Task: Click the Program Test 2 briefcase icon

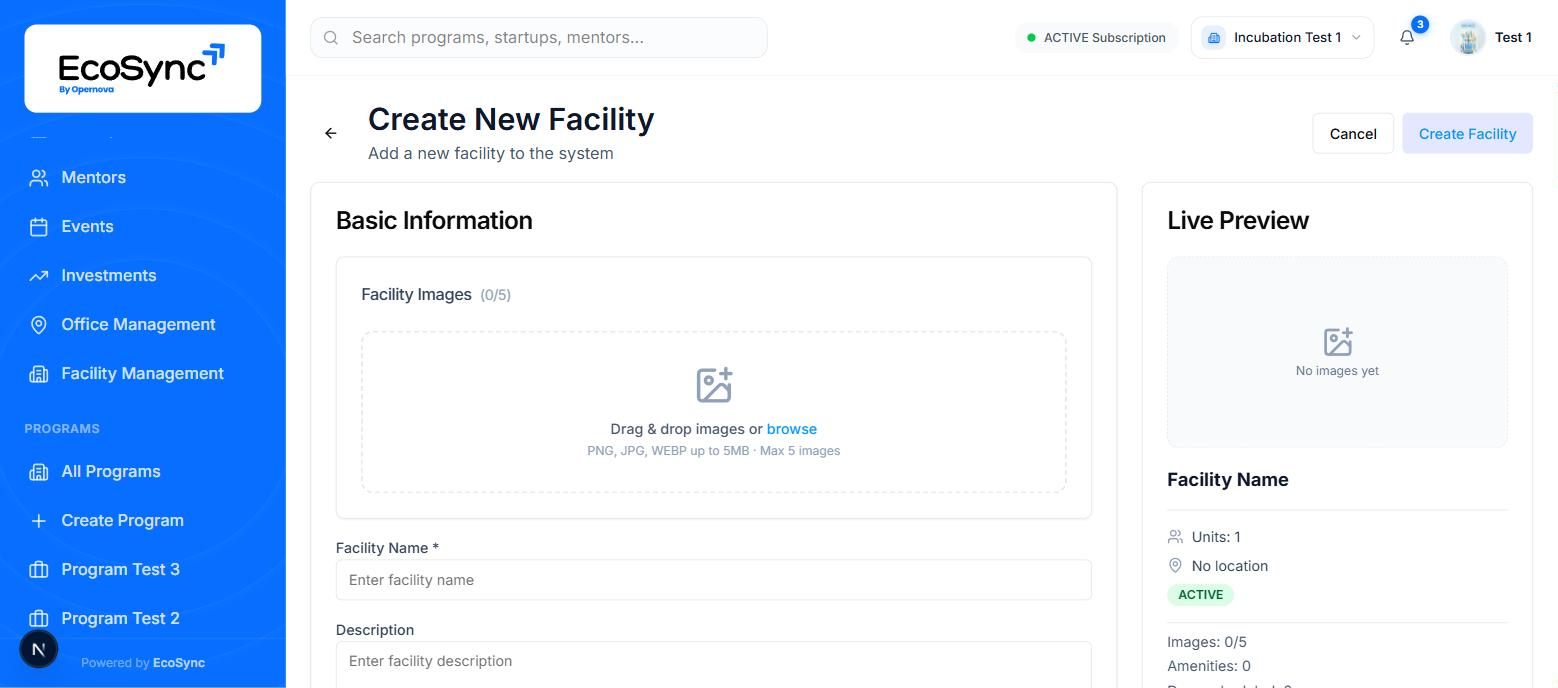Action: (39, 619)
